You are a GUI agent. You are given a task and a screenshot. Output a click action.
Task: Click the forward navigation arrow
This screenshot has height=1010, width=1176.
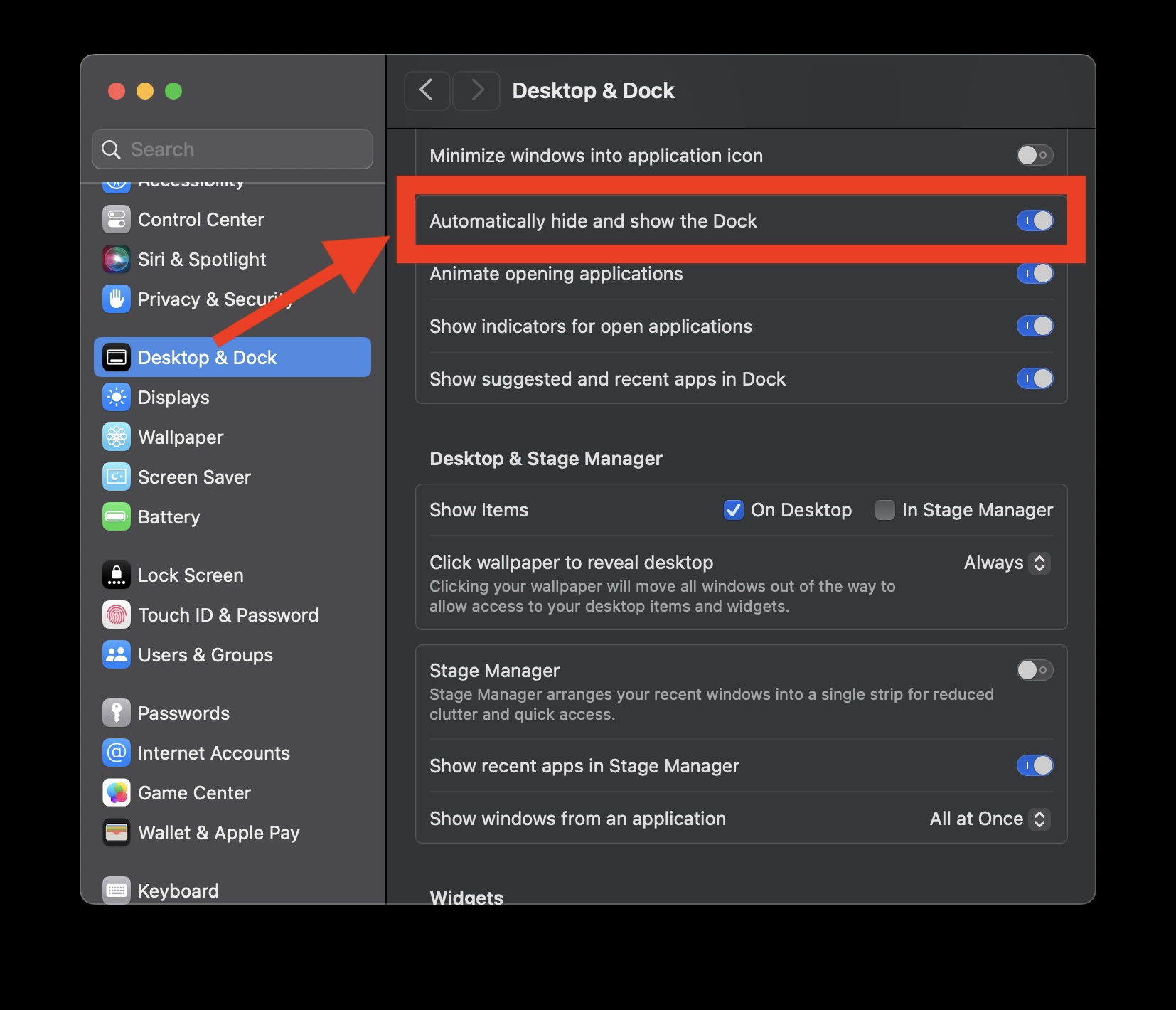pos(476,90)
